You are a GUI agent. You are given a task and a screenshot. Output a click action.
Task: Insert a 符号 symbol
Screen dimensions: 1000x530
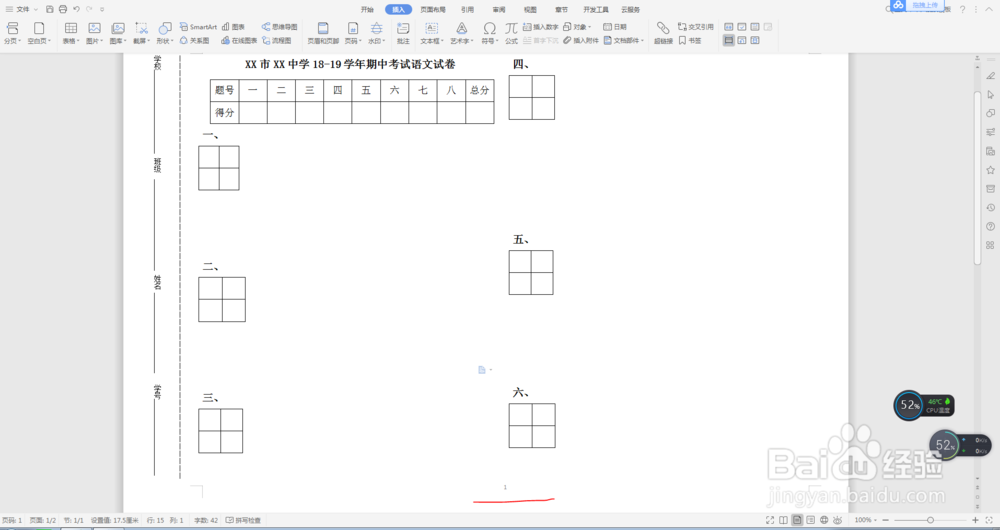click(489, 33)
